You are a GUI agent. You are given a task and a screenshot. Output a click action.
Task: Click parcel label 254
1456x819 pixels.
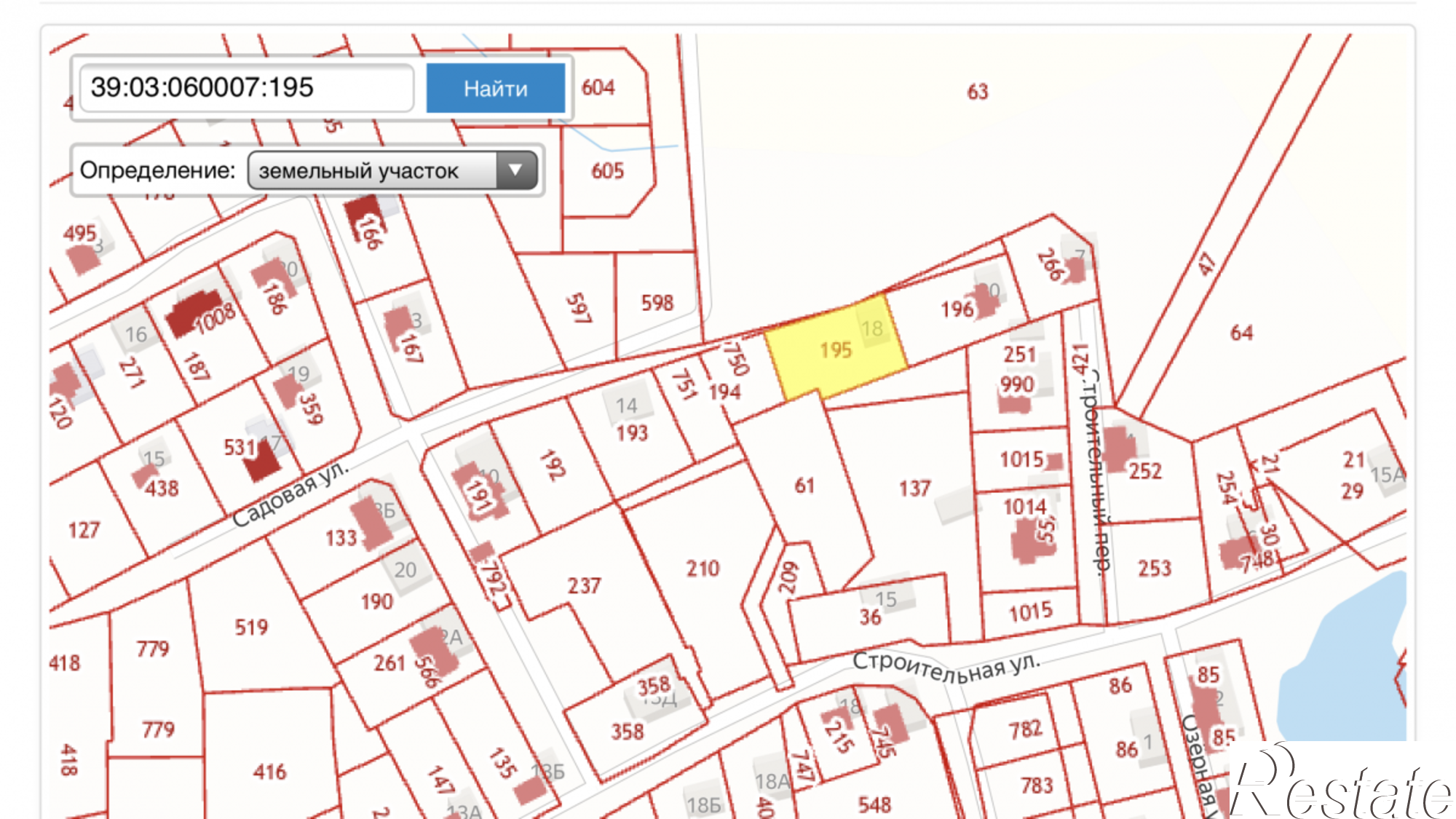point(1226,488)
